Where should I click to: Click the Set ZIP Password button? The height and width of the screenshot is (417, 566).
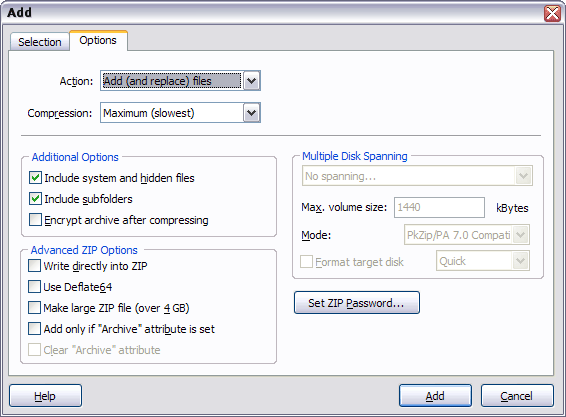click(357, 303)
